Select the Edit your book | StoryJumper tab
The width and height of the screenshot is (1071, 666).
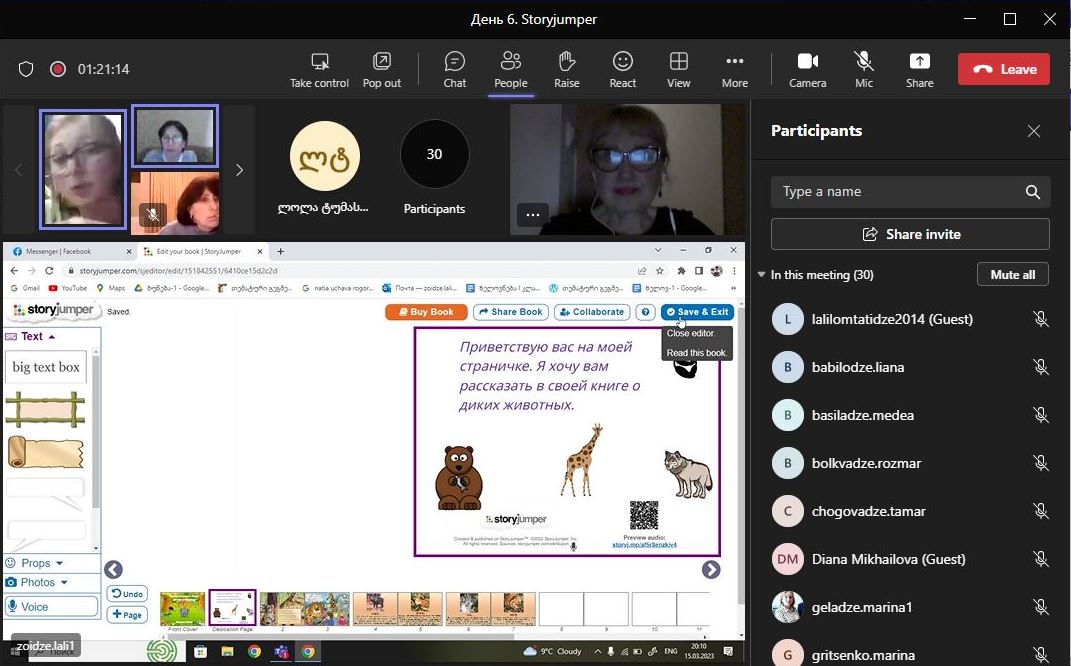[202, 251]
